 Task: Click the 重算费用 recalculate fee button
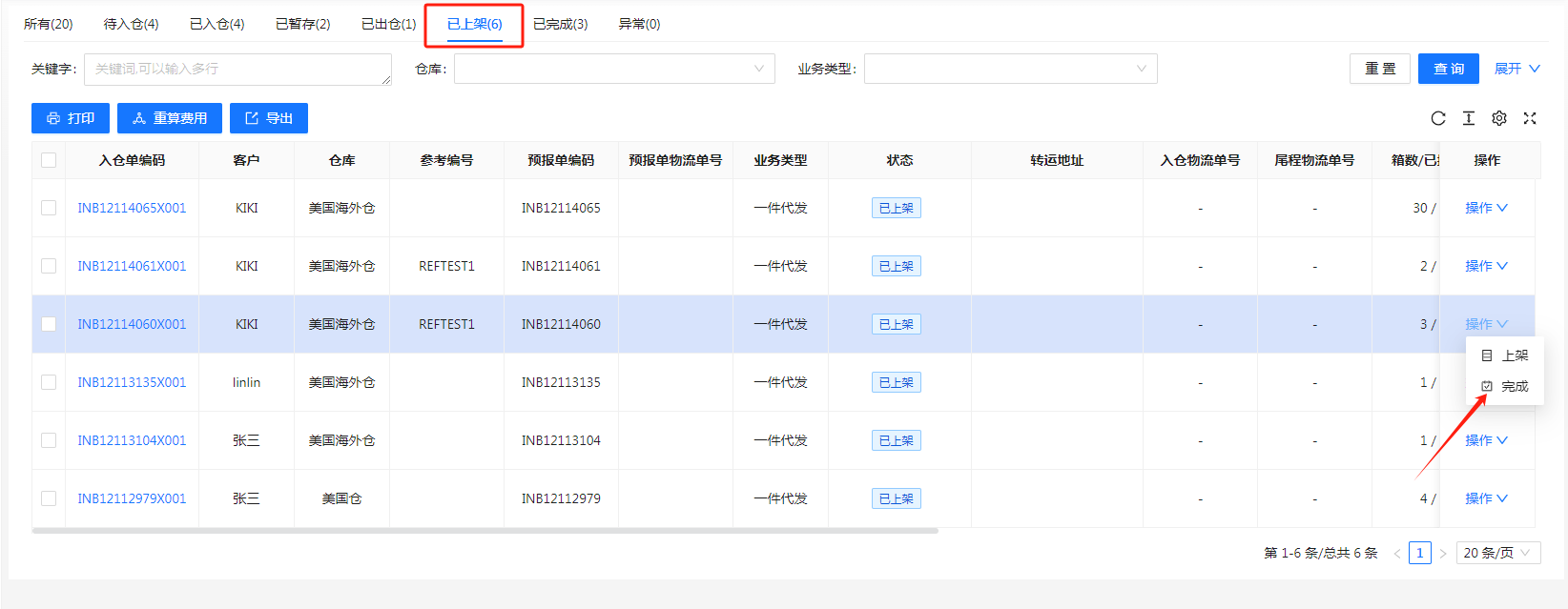[x=170, y=118]
